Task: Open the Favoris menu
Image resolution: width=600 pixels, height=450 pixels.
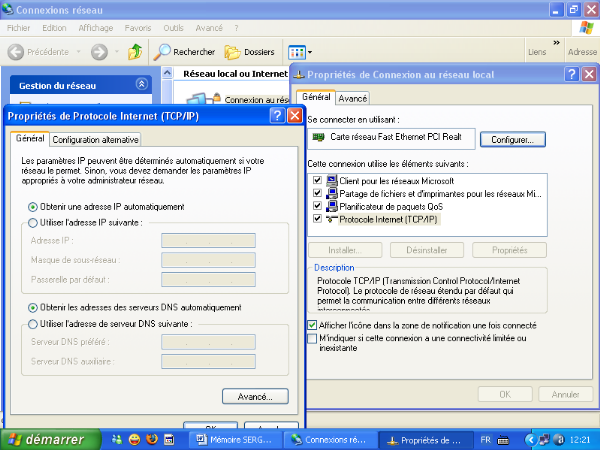Action: pyautogui.click(x=138, y=28)
